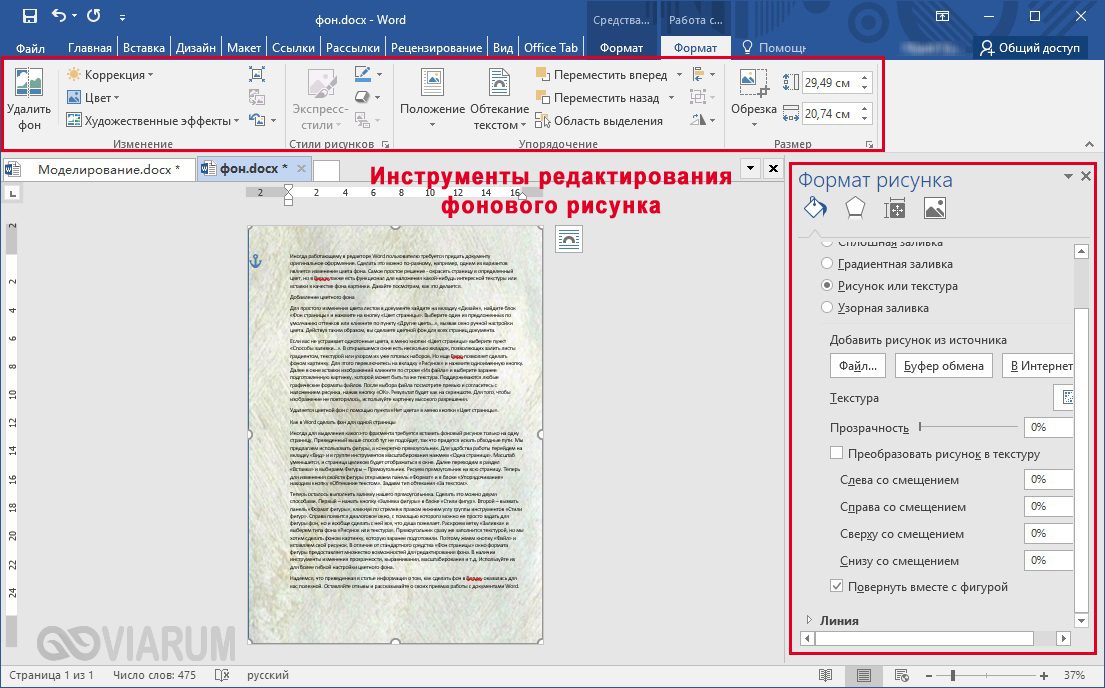This screenshot has width=1105, height=688.
Task: Open the Художественные эффекты dropdown
Action: 153,121
